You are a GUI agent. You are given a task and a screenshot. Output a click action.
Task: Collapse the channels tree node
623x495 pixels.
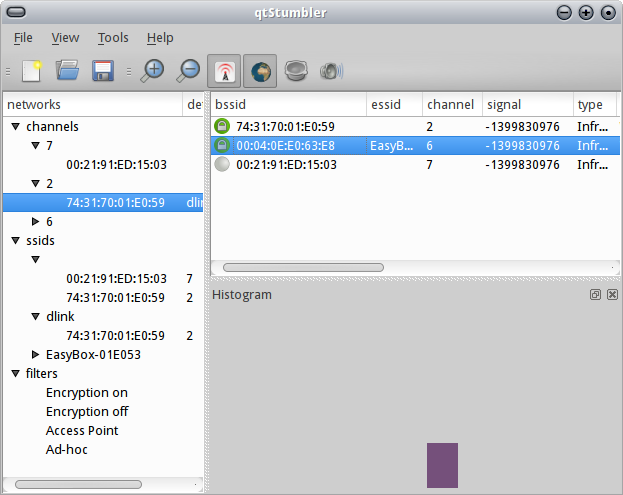16,127
